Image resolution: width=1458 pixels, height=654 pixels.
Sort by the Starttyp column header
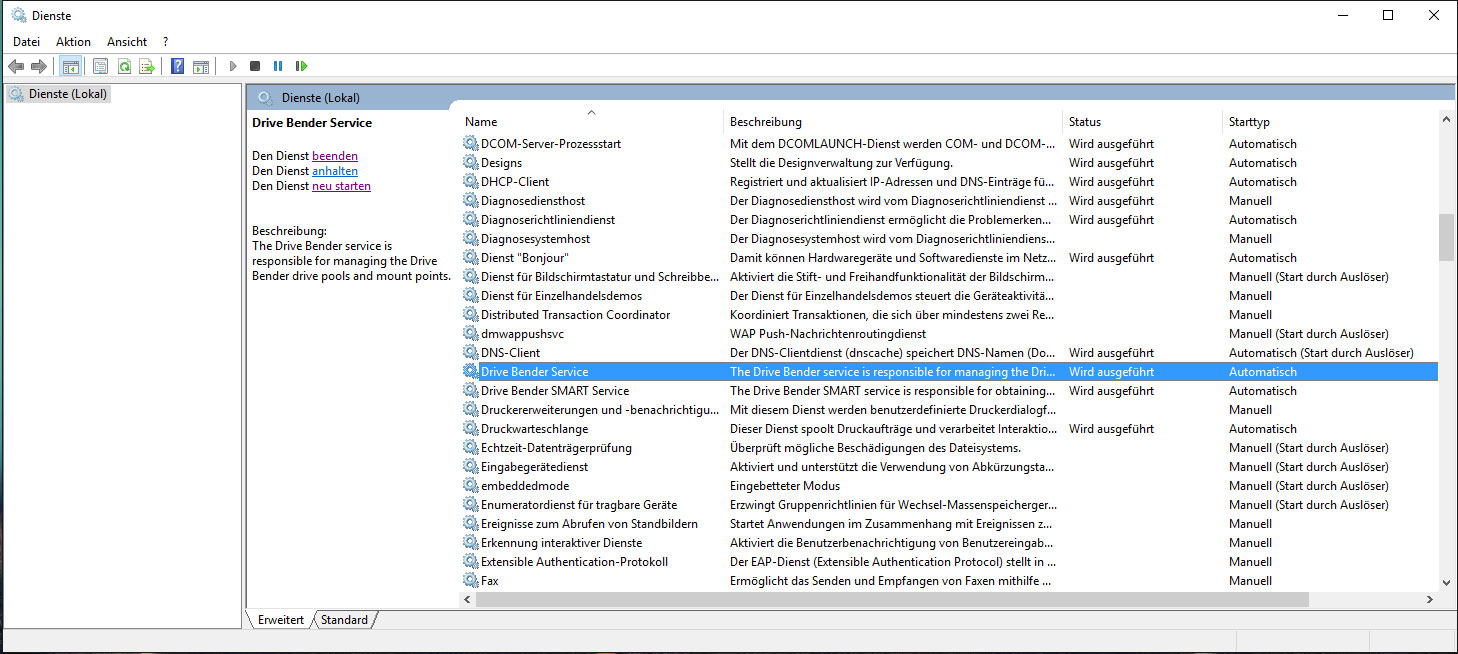point(1330,121)
